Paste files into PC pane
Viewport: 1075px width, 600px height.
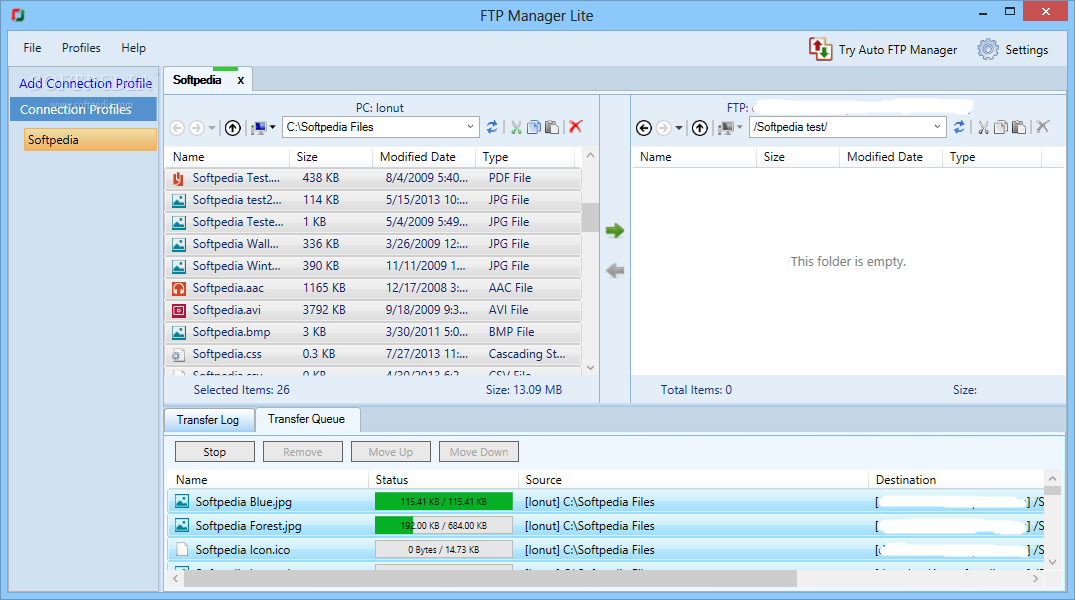tap(552, 127)
